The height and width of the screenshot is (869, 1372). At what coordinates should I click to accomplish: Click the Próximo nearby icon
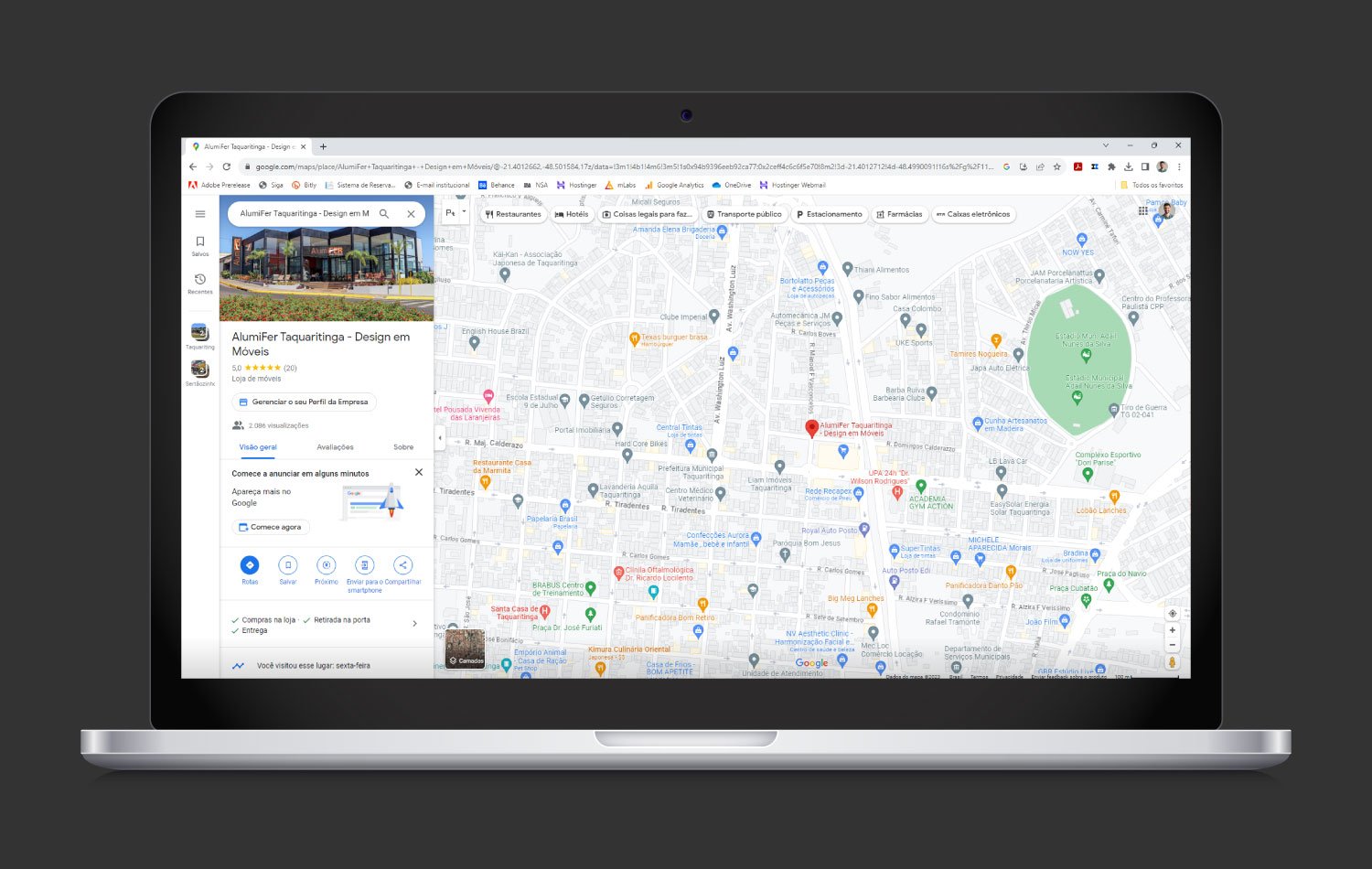click(327, 565)
